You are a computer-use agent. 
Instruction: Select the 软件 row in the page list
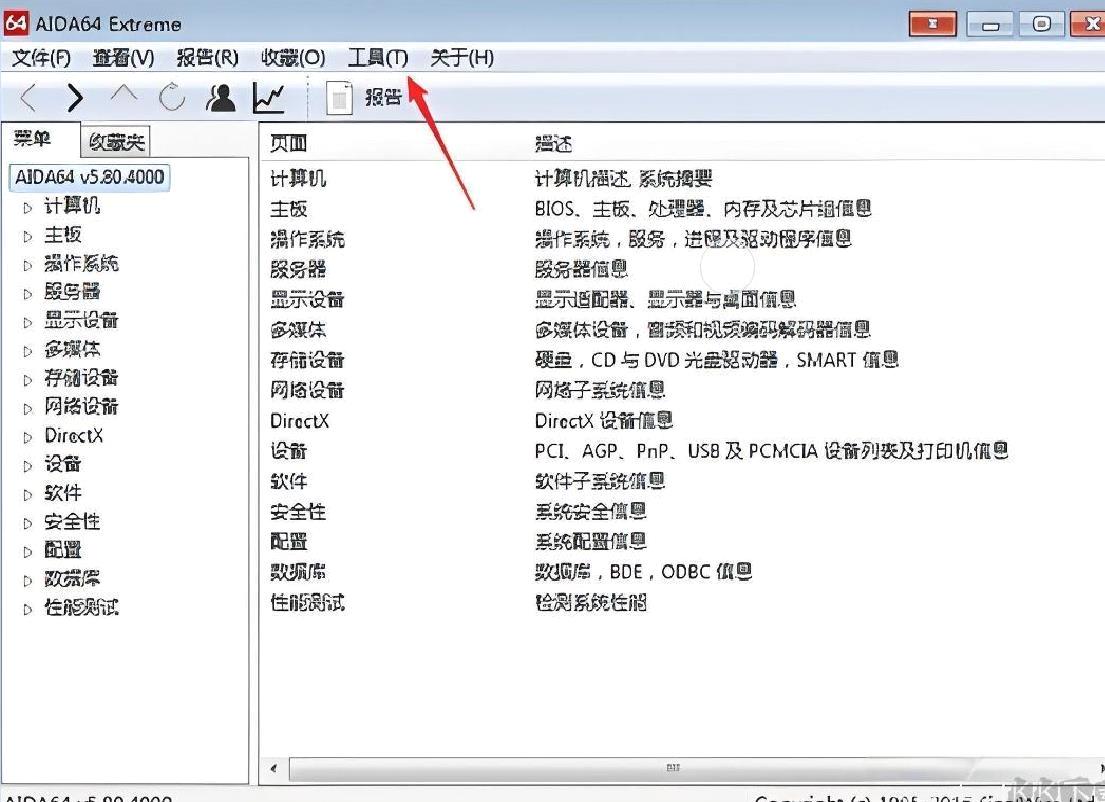289,481
